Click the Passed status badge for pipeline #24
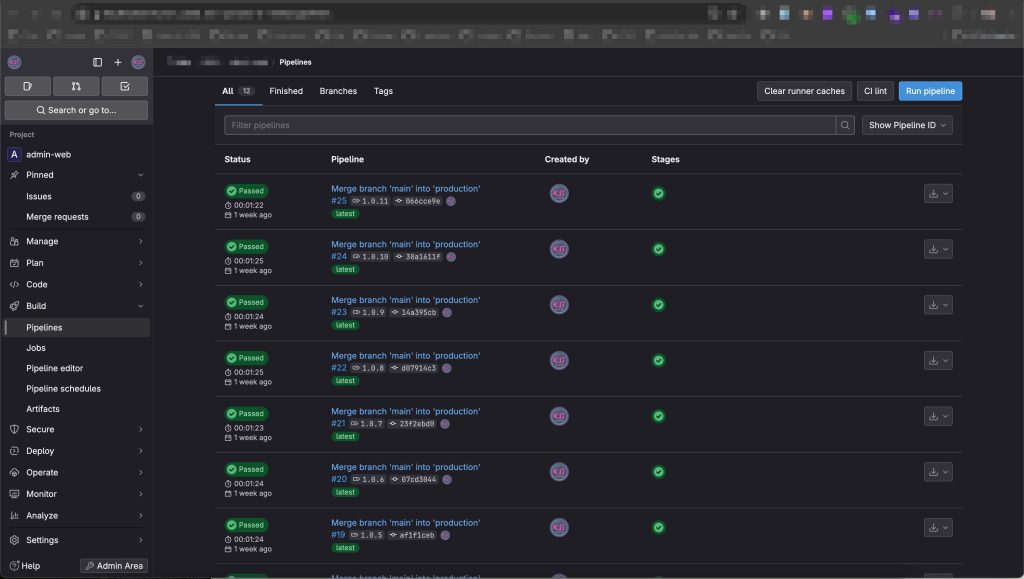 (246, 246)
